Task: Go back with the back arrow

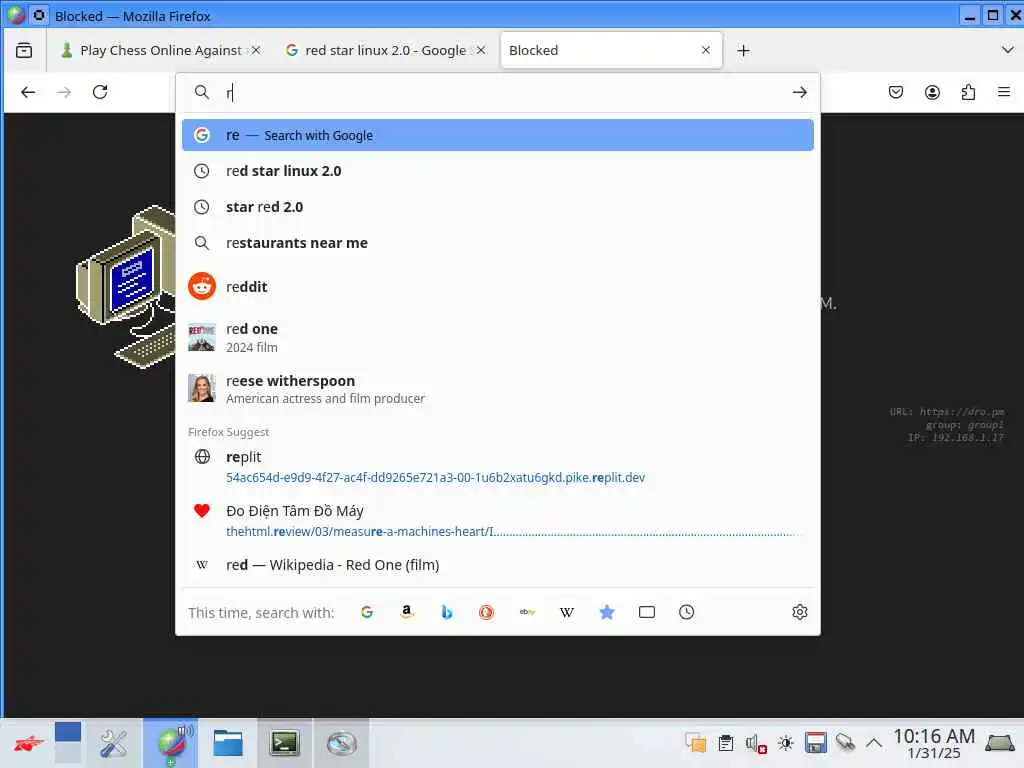Action: (28, 92)
